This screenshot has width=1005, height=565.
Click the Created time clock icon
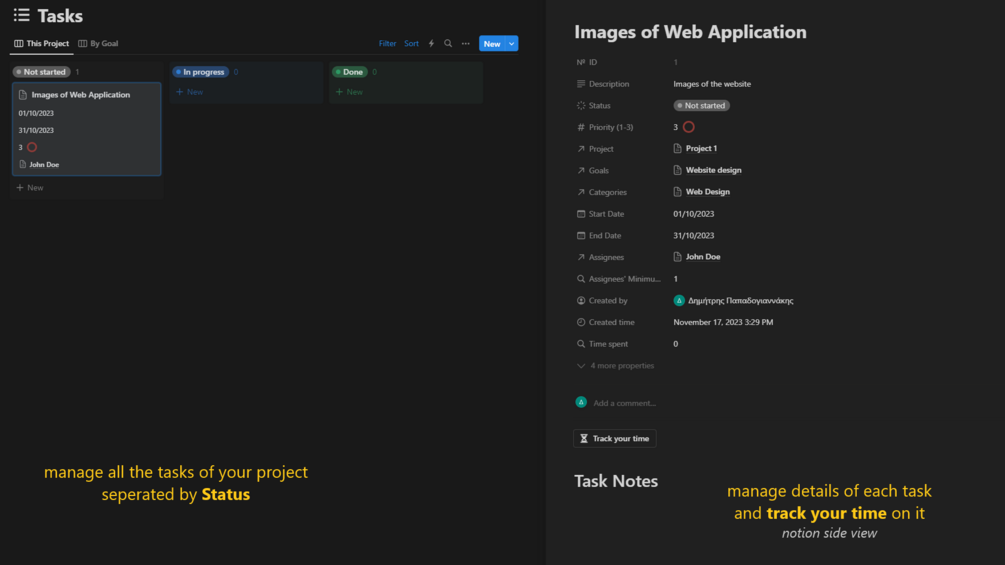coord(581,322)
